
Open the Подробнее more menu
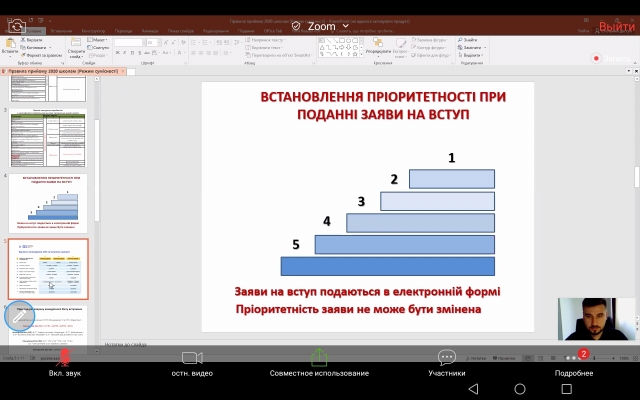pyautogui.click(x=574, y=362)
